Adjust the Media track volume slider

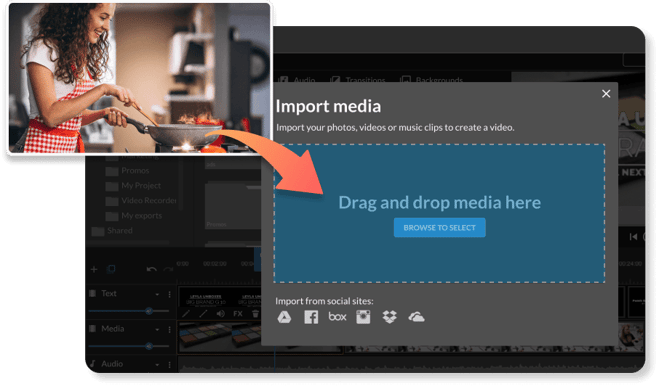pyautogui.click(x=129, y=346)
